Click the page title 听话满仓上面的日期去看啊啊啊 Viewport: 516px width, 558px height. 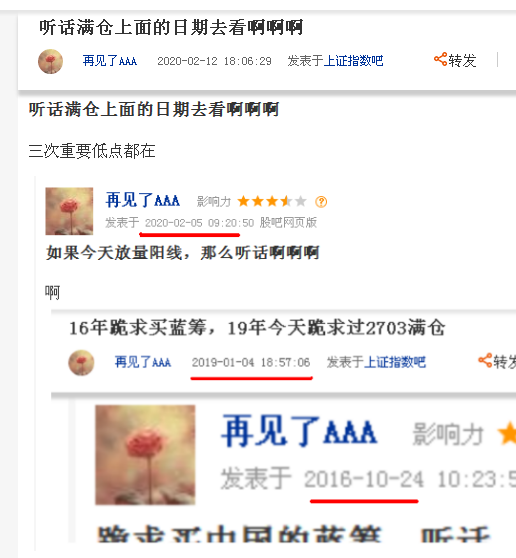pyautogui.click(x=171, y=27)
